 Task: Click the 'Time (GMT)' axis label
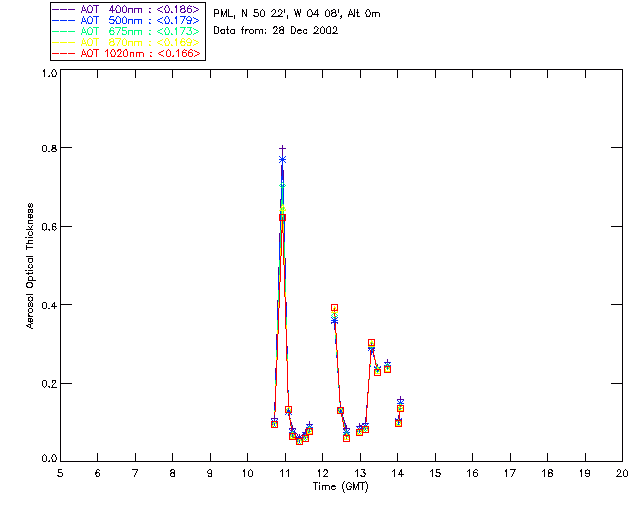tap(340, 487)
